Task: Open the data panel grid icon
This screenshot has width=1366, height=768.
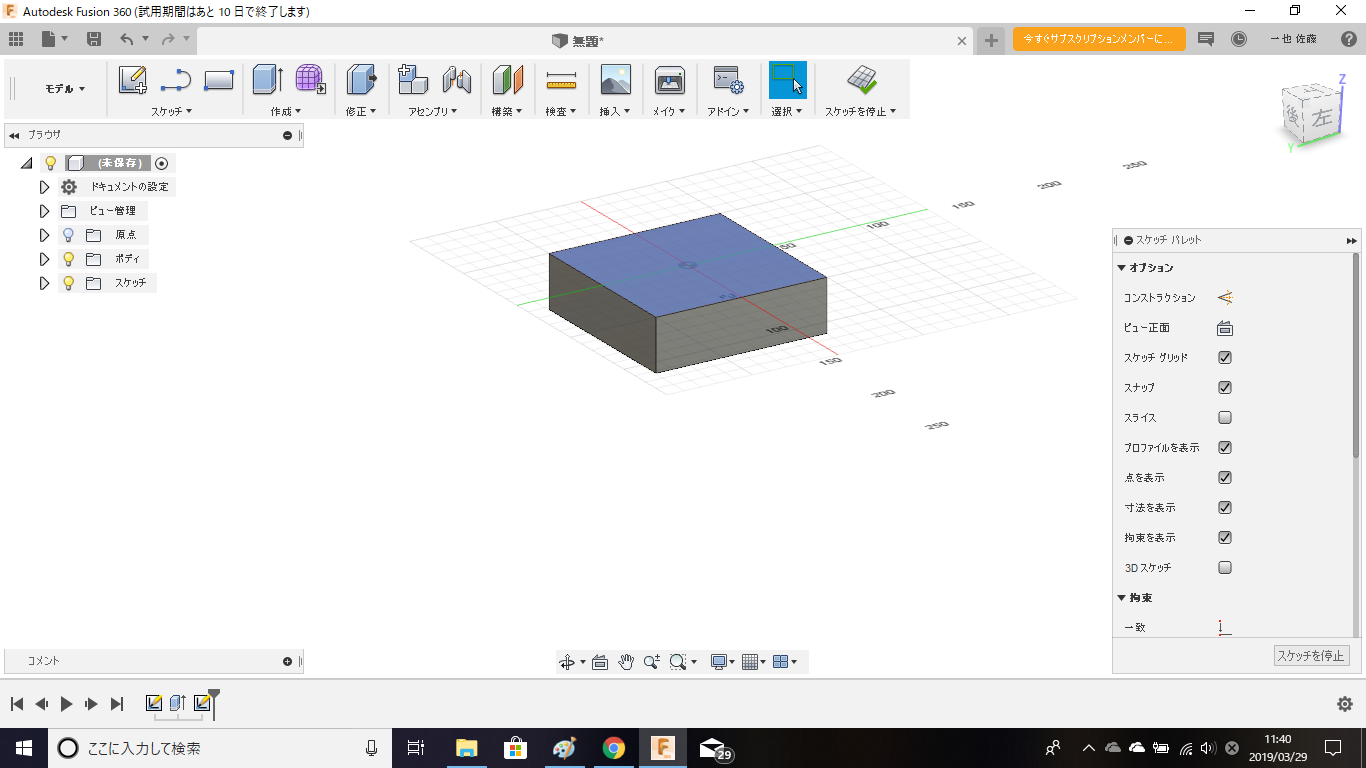Action: pos(16,39)
